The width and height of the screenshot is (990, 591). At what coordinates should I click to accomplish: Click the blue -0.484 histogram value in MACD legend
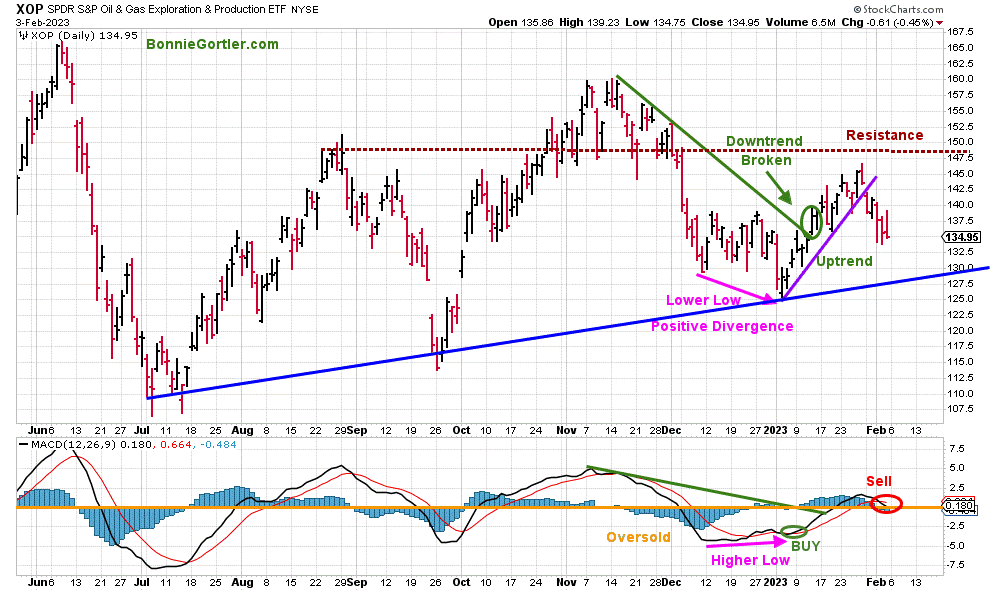[x=216, y=445]
